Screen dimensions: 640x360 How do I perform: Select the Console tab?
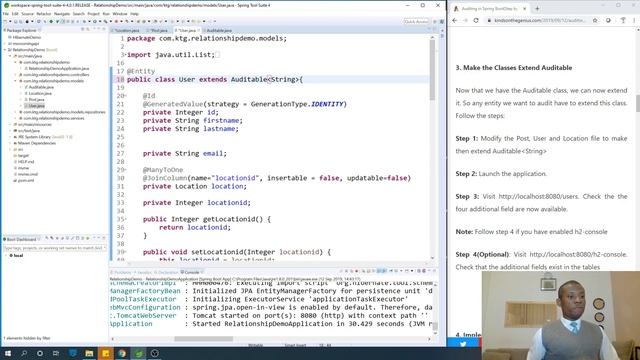point(191,272)
